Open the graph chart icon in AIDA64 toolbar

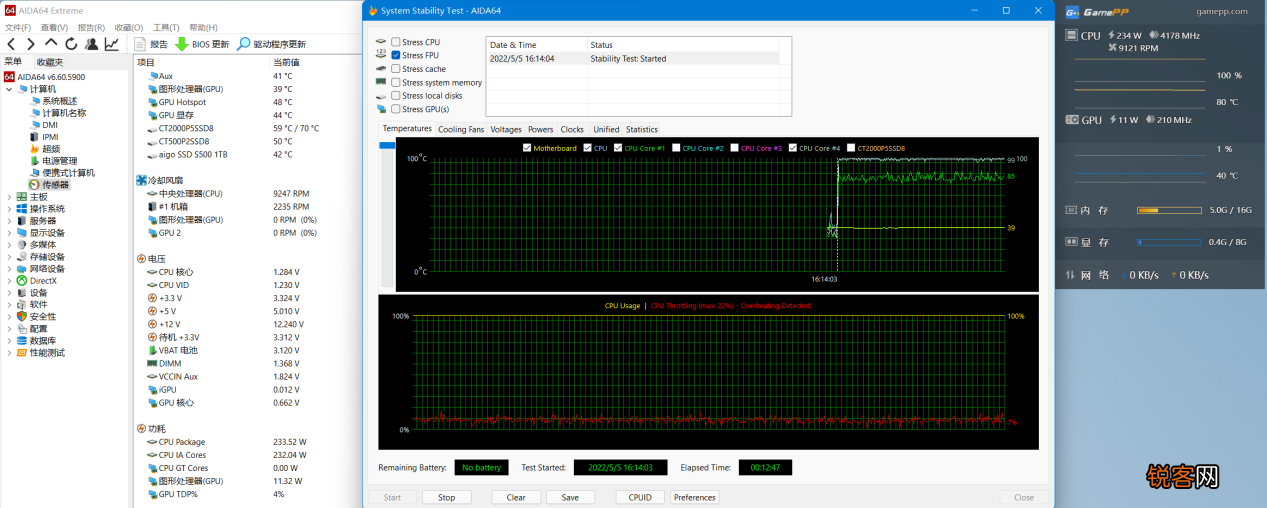click(x=112, y=44)
